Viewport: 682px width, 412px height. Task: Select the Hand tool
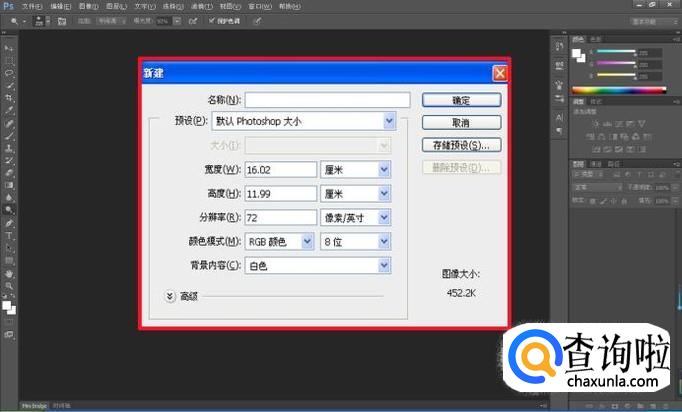pyautogui.click(x=9, y=274)
